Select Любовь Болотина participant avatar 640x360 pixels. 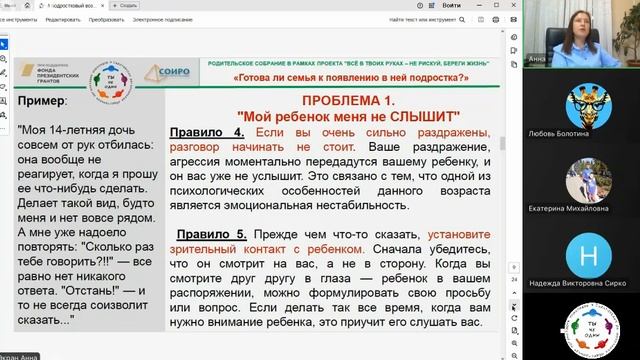[589, 106]
